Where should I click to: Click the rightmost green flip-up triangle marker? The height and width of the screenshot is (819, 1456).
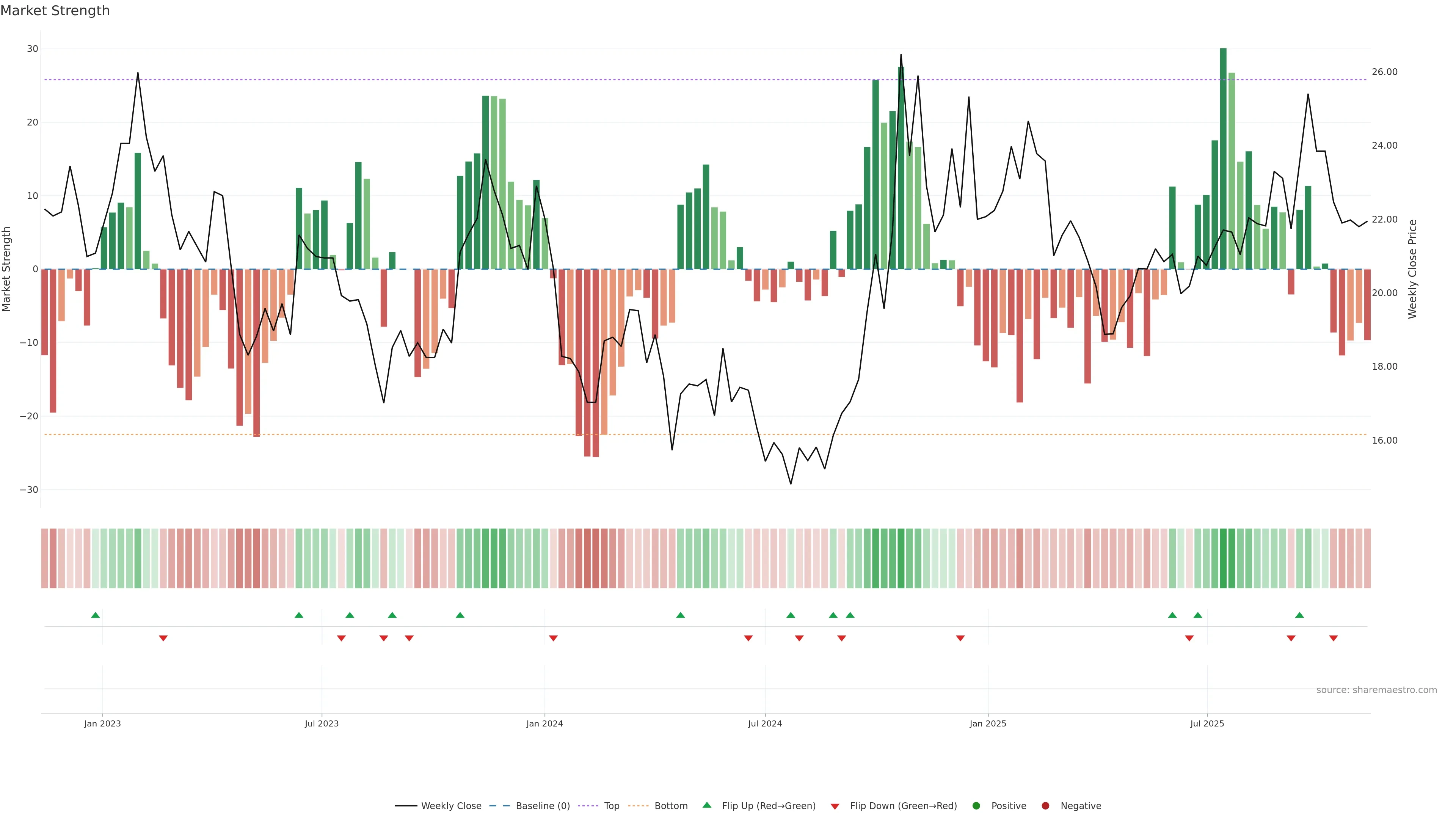1299,615
